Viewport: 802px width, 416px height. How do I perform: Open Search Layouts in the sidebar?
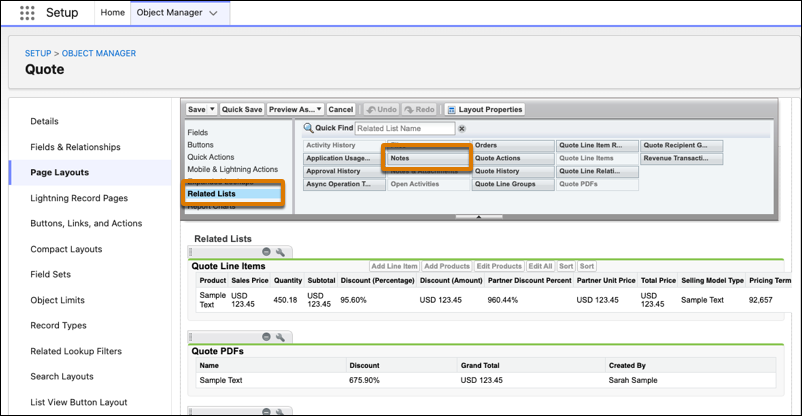(x=62, y=377)
